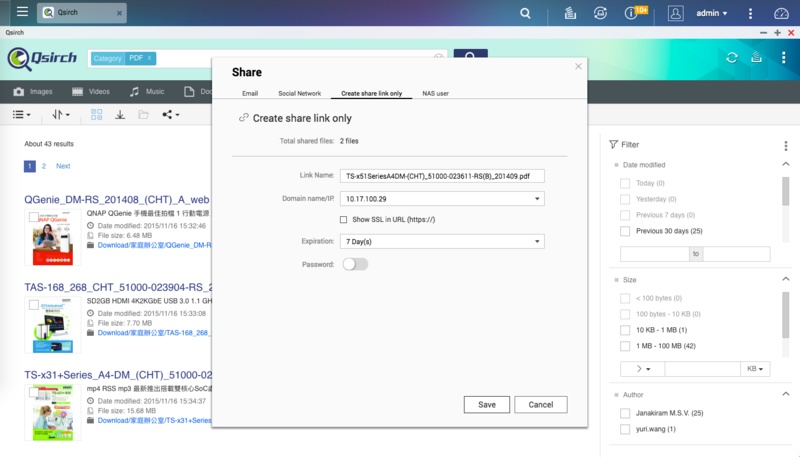Enable Show SSL in URL checkbox
The image size is (800, 457).
pos(343,220)
